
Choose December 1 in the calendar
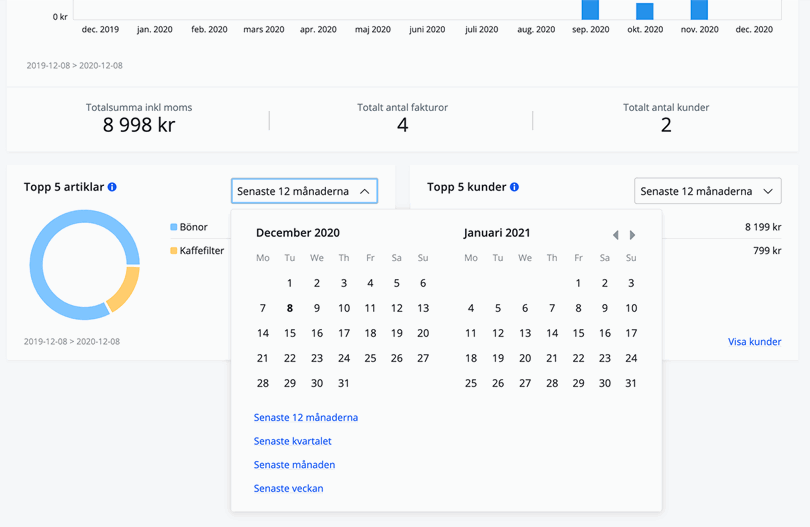tap(290, 283)
